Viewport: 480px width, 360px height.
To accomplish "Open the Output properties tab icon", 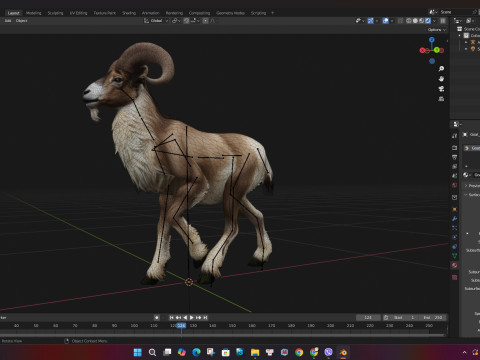I will [x=455, y=157].
